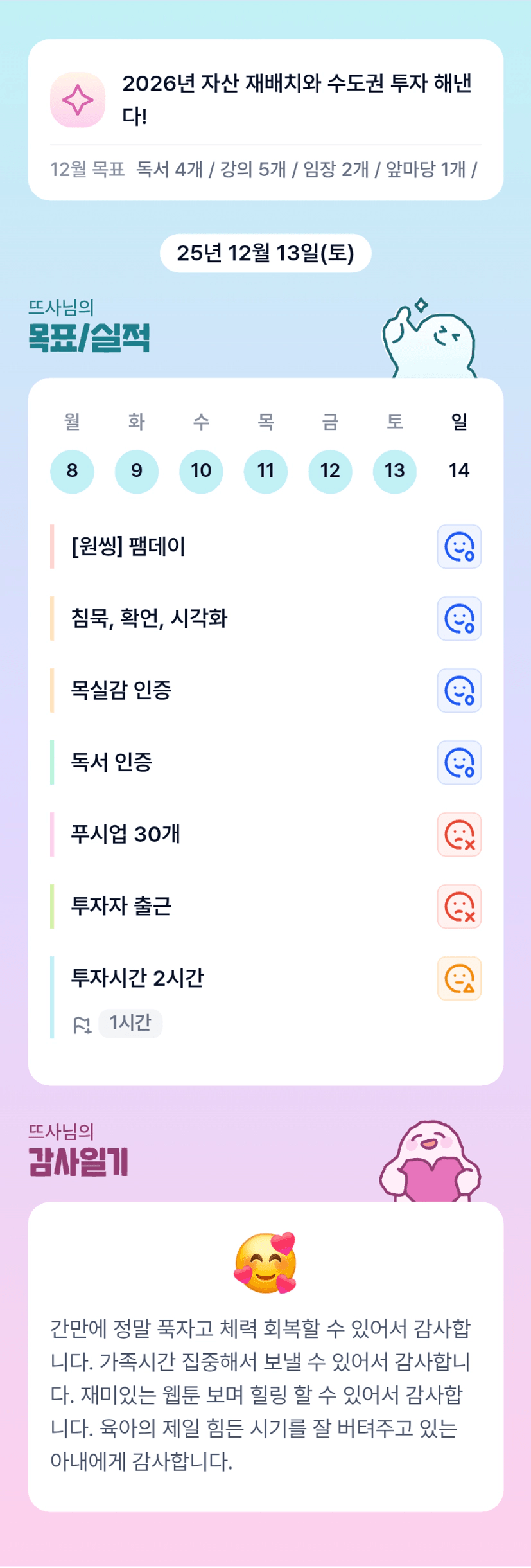Click the 1시간 actual-time tag

tap(130, 1023)
